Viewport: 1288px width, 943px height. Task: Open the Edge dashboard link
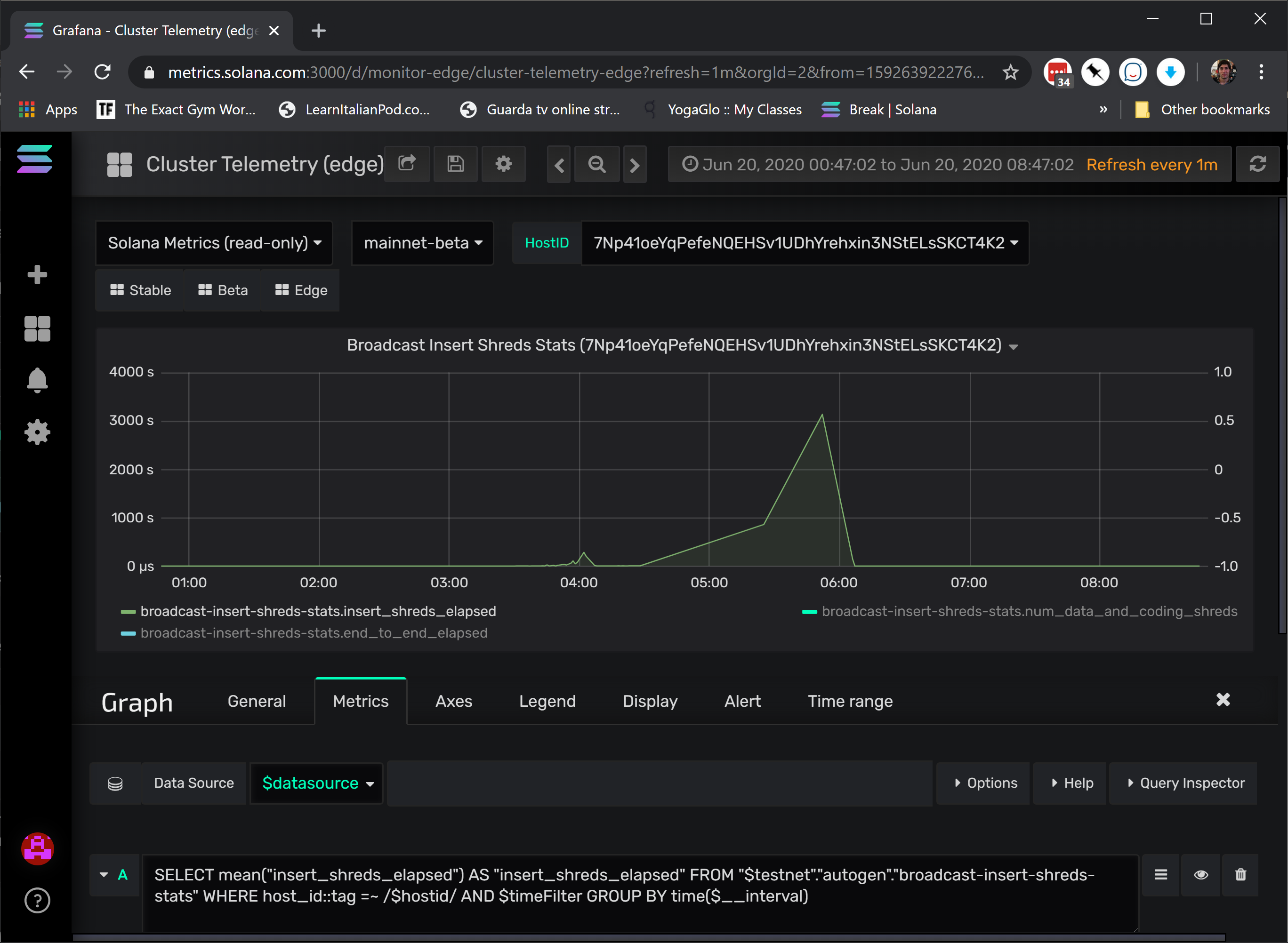(300, 290)
